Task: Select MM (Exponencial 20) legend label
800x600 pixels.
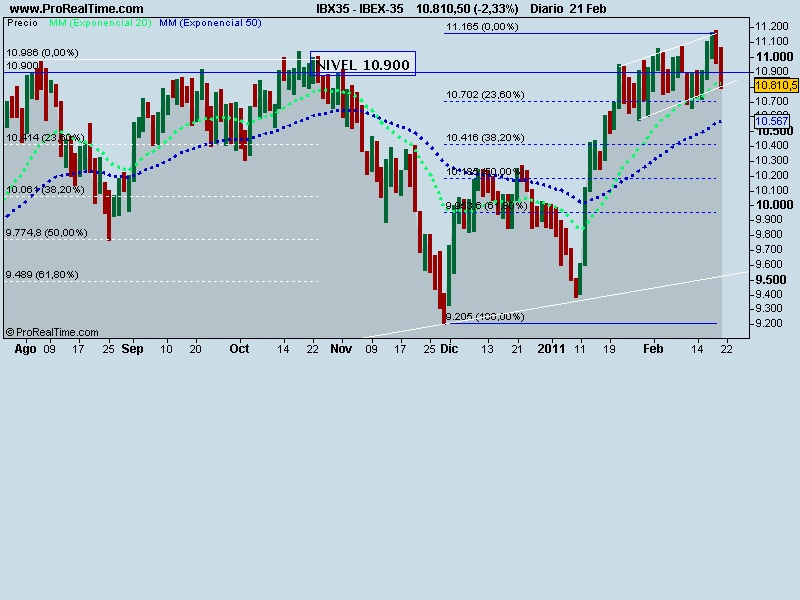Action: coord(100,23)
